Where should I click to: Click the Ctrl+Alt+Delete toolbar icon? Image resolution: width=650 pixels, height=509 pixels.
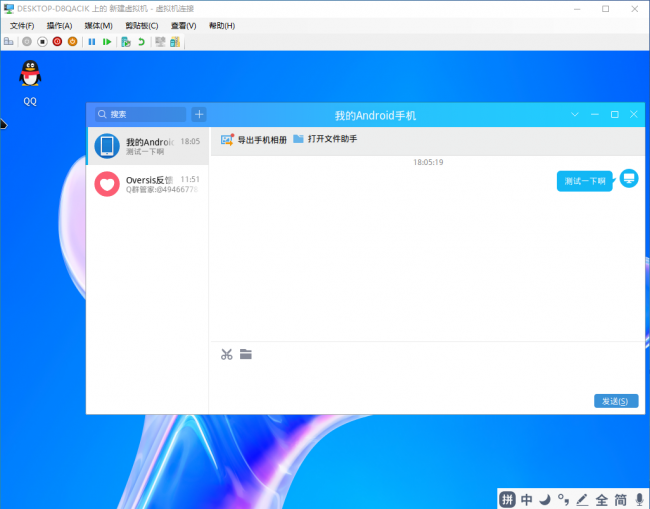[9, 41]
